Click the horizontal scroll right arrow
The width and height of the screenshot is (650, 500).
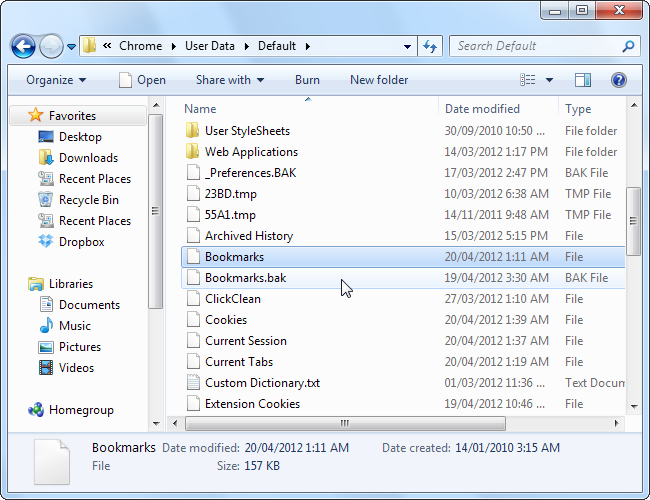coord(616,423)
